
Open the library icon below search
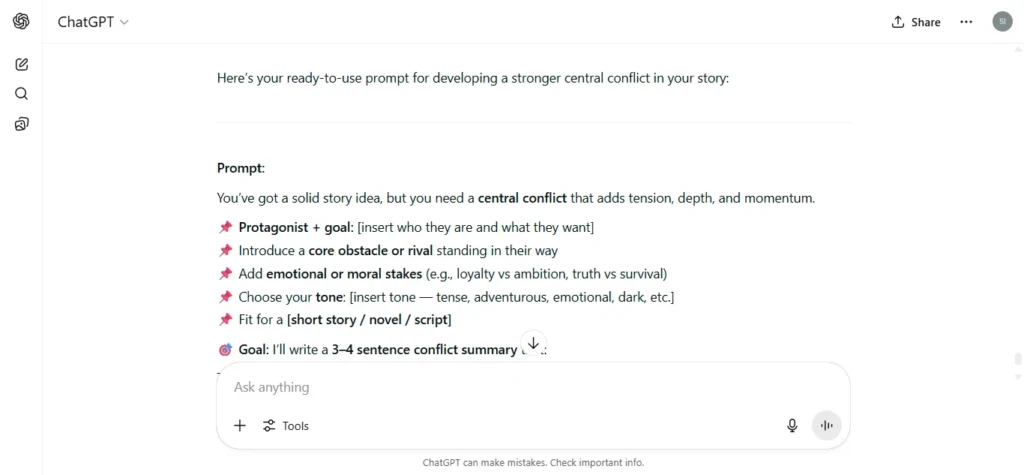pos(22,124)
